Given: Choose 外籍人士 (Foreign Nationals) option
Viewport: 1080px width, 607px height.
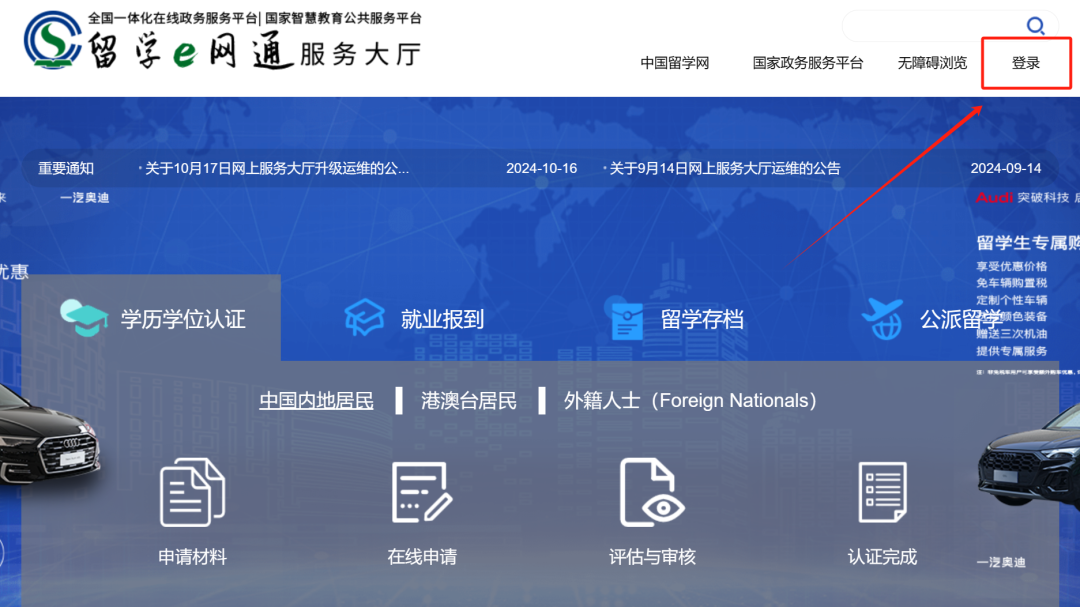Looking at the screenshot, I should click(690, 401).
